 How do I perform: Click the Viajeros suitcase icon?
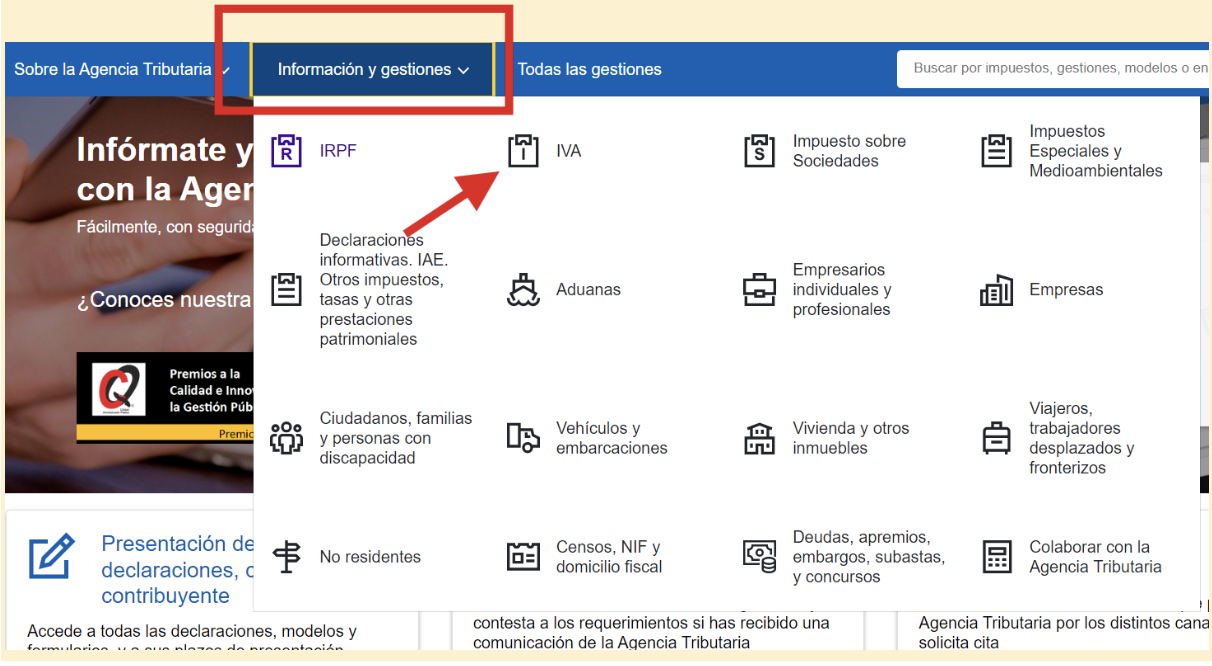[x=996, y=438]
